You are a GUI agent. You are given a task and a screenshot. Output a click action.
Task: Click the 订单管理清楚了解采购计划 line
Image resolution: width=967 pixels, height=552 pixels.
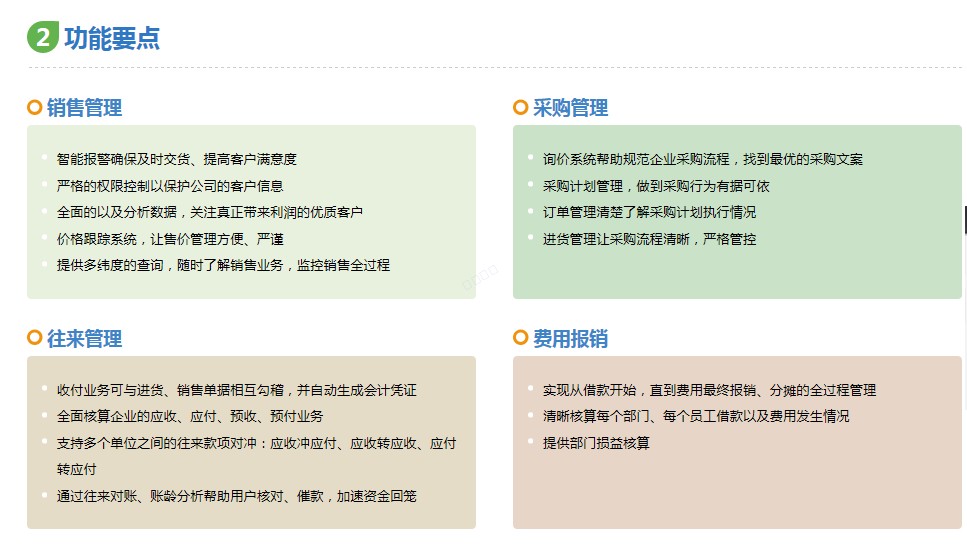tap(649, 212)
